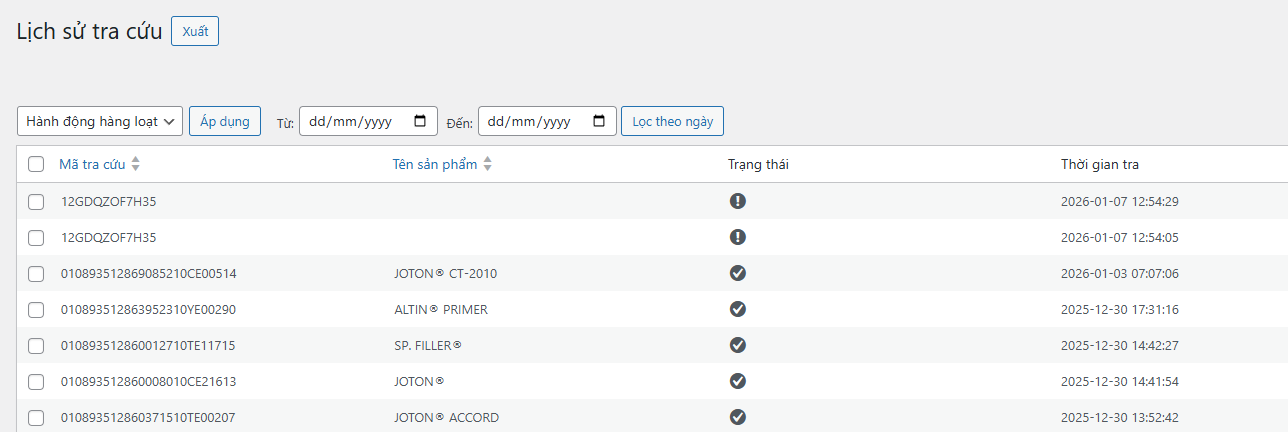This screenshot has height=432, width=1288.
Task: Toggle the select-all checkbox in table header
Action: (x=36, y=164)
